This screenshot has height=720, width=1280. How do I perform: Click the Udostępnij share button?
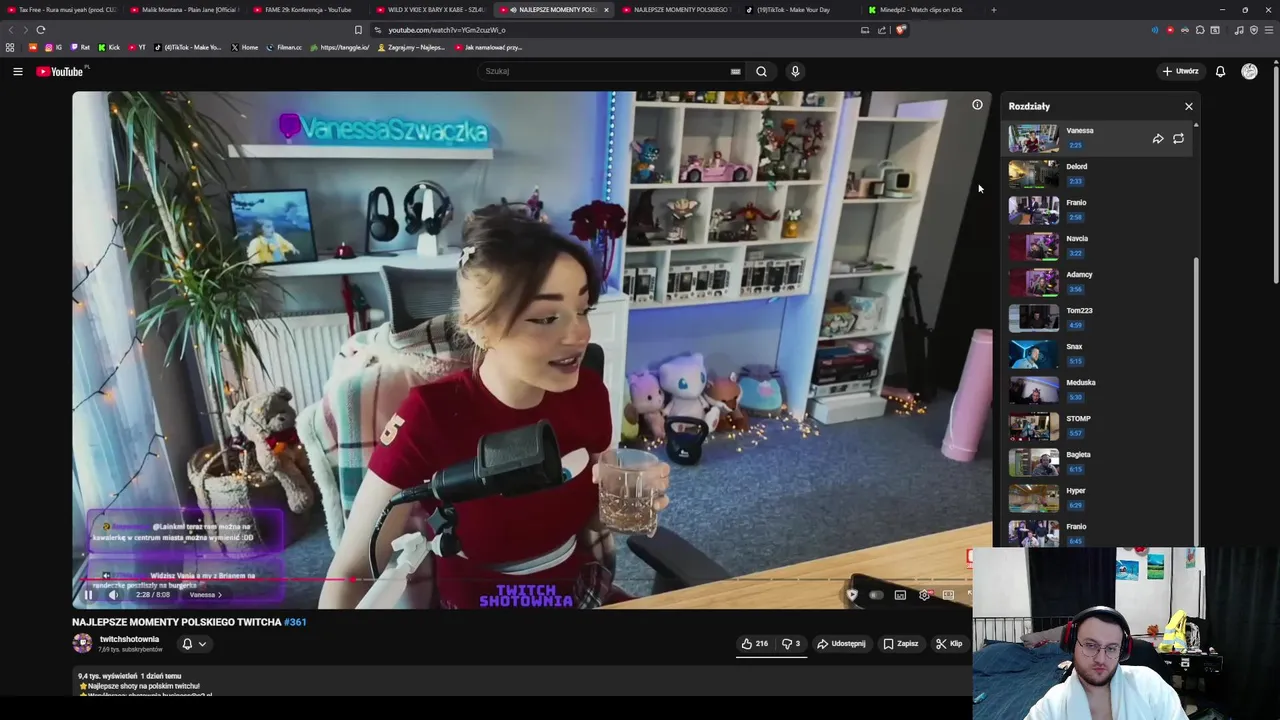[841, 644]
